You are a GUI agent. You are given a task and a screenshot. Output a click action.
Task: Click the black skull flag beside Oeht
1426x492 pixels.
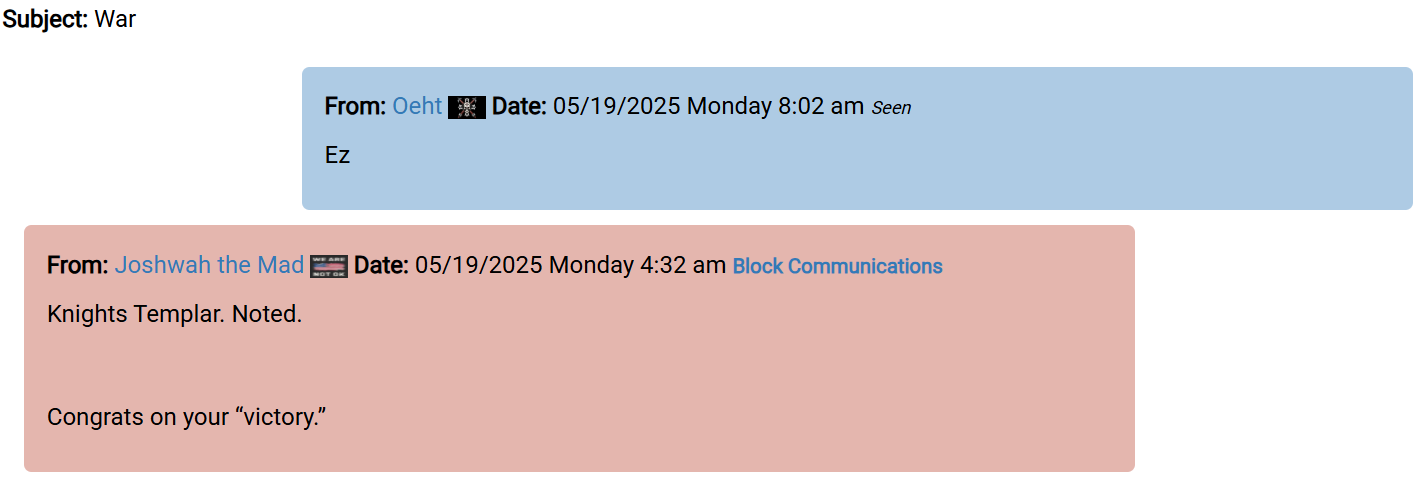pyautogui.click(x=467, y=107)
